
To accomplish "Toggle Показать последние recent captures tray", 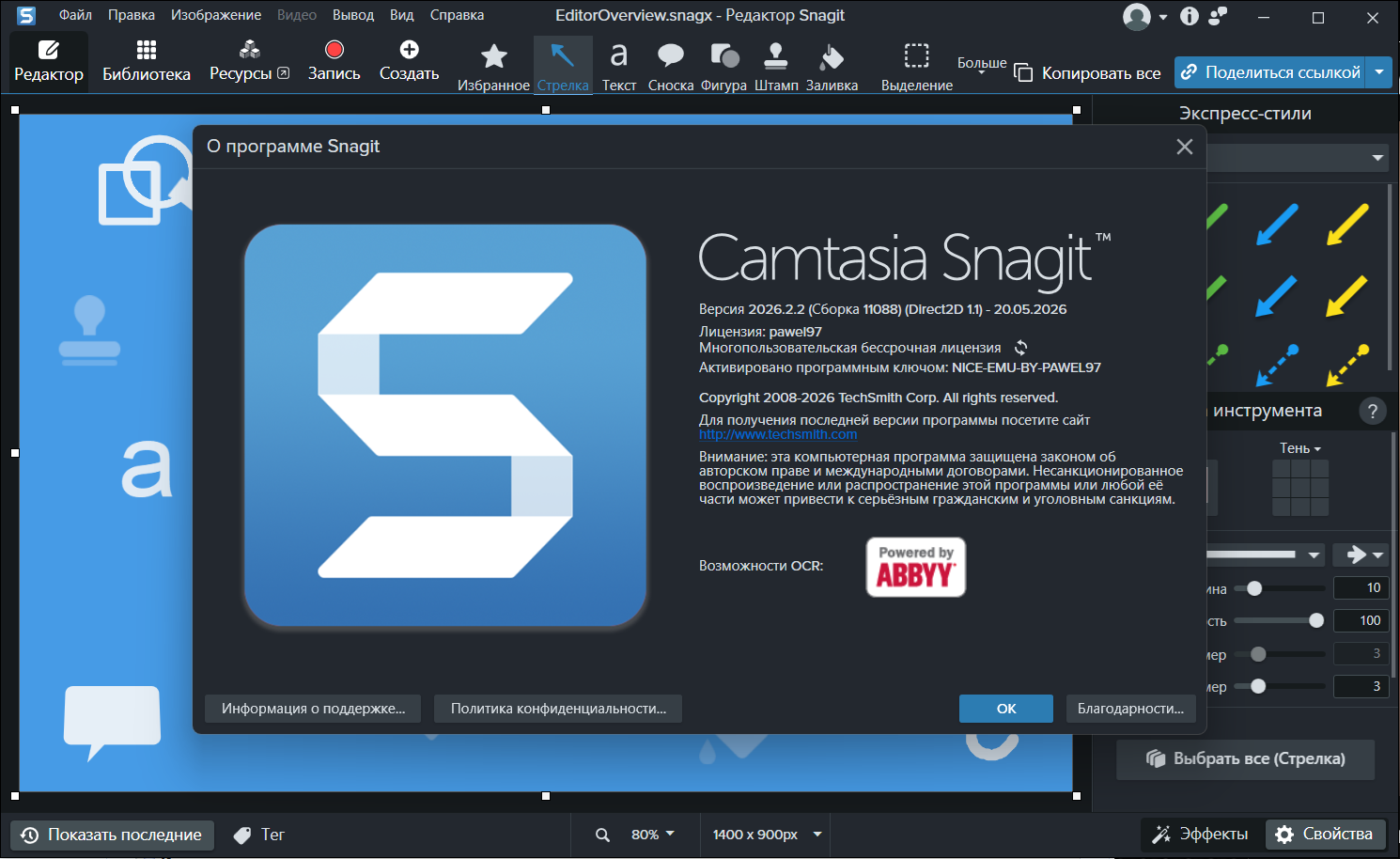I will pos(112,835).
